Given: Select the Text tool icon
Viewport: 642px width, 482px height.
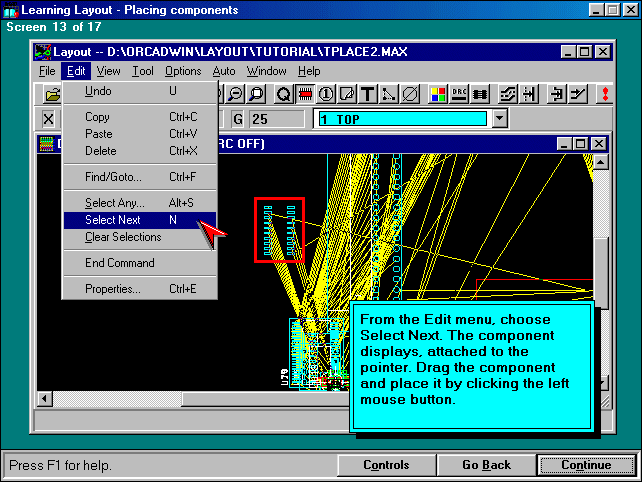Looking at the screenshot, I should pyautogui.click(x=367, y=94).
